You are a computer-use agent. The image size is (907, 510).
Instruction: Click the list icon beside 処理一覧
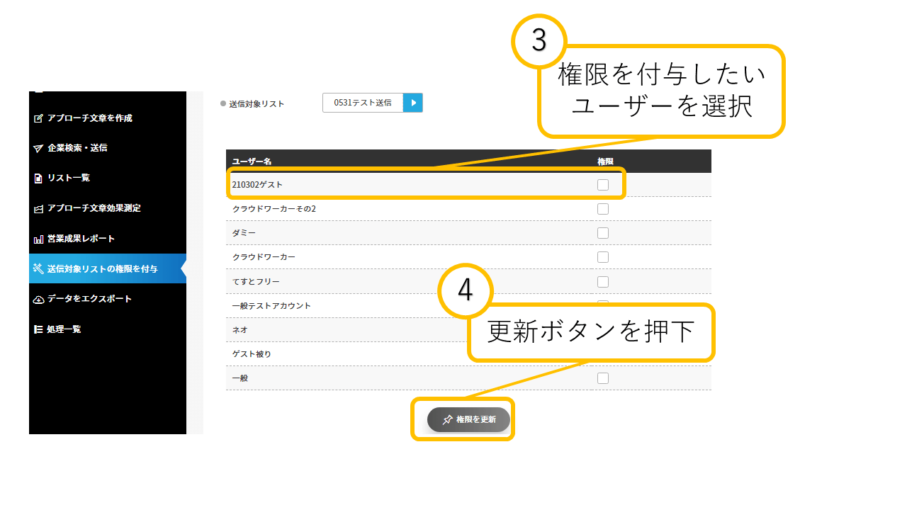[39, 329]
